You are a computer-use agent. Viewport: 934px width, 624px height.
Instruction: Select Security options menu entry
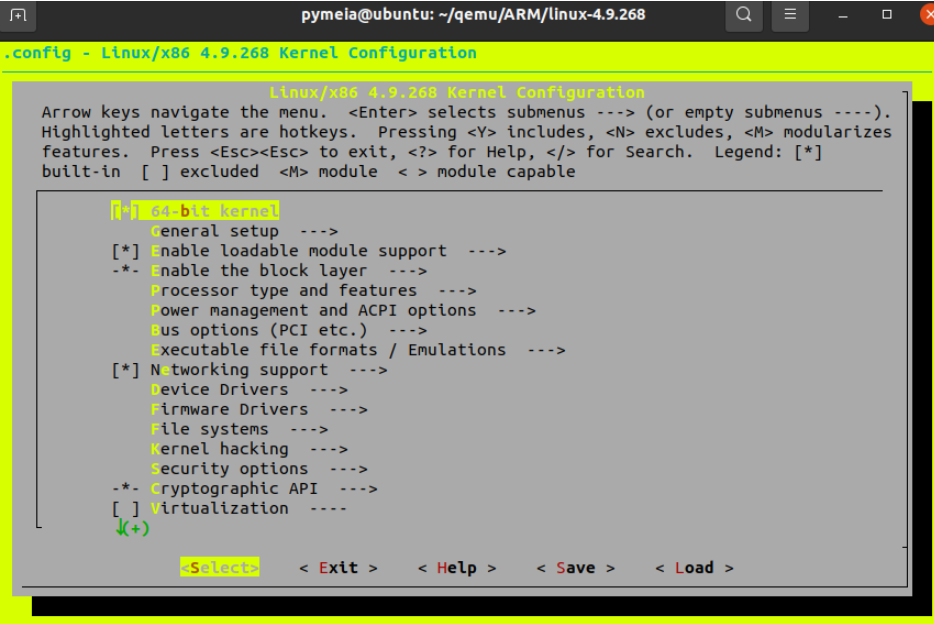(229, 469)
